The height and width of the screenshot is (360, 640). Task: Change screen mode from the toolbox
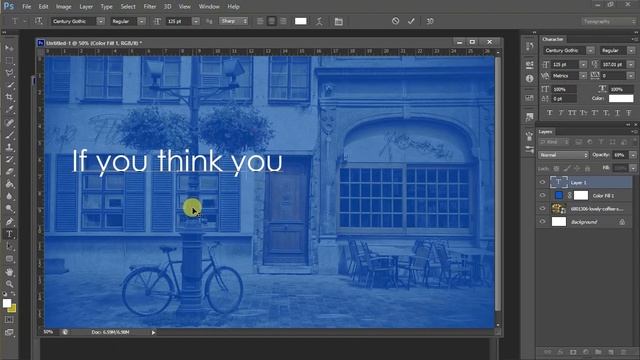point(9,332)
